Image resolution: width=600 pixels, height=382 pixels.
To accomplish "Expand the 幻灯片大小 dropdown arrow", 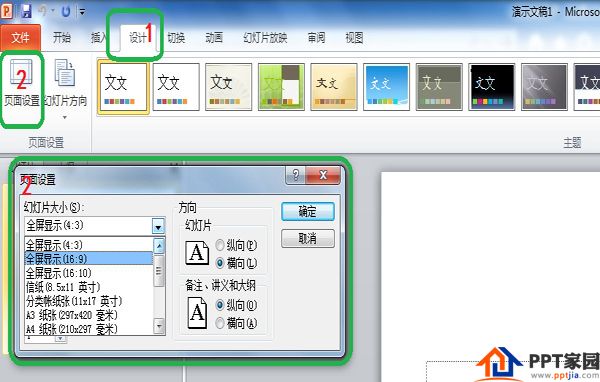I will pos(158,227).
